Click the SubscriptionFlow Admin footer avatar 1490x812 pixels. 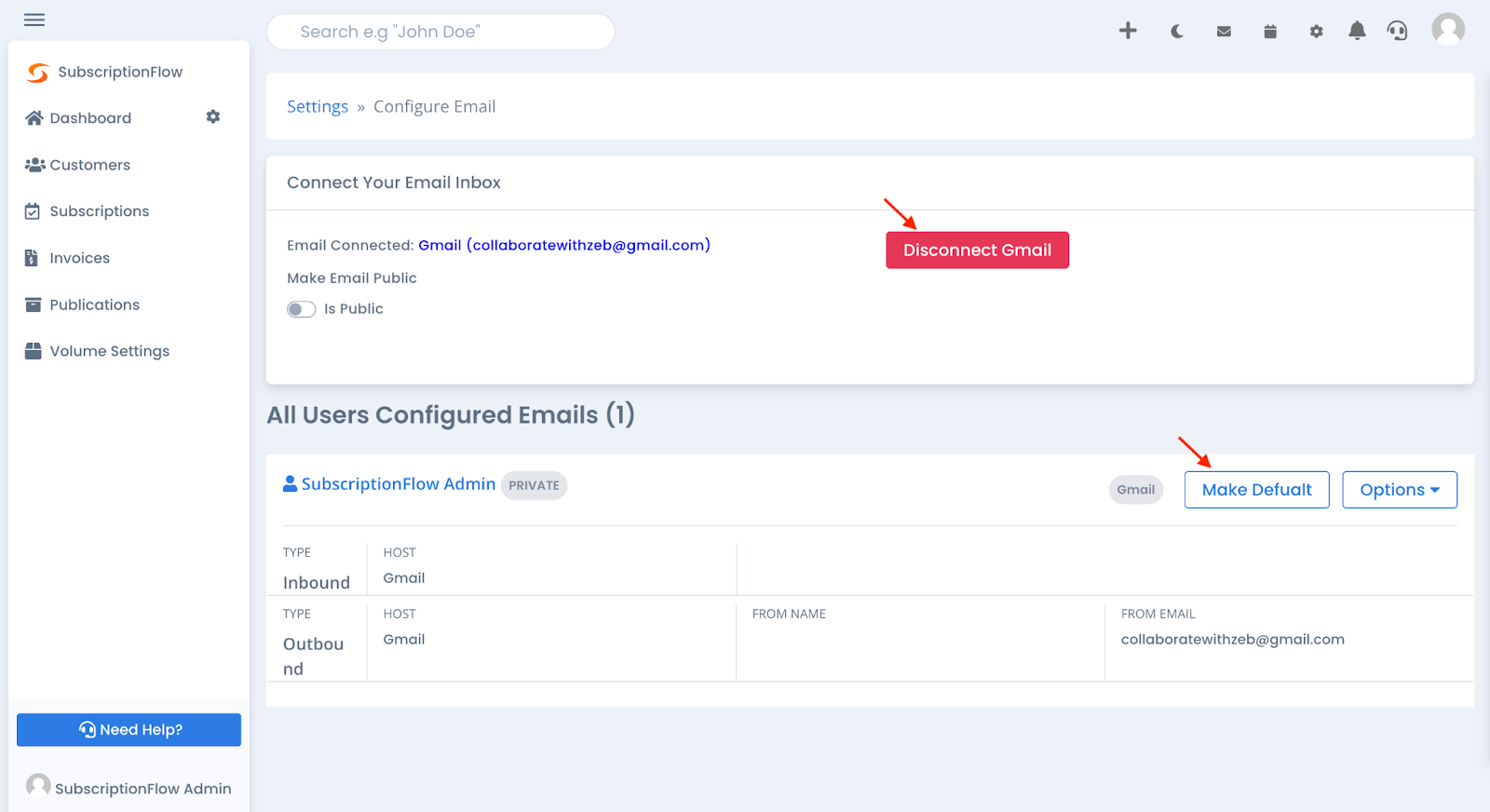(38, 786)
